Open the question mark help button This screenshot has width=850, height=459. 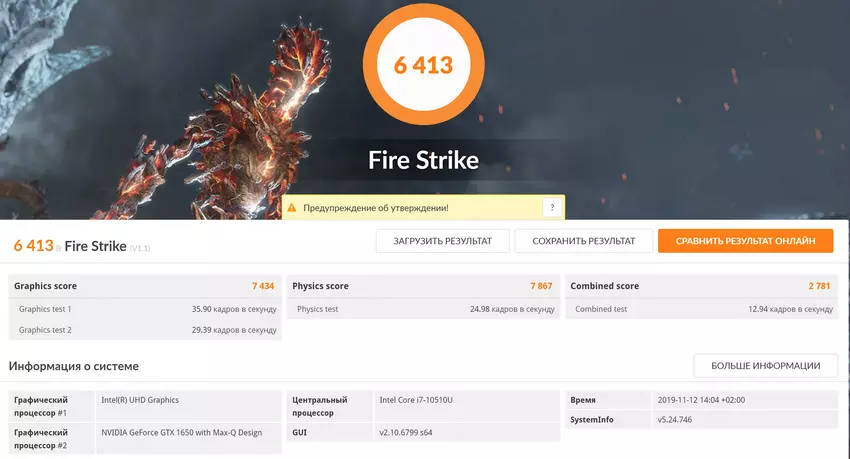pyautogui.click(x=552, y=208)
